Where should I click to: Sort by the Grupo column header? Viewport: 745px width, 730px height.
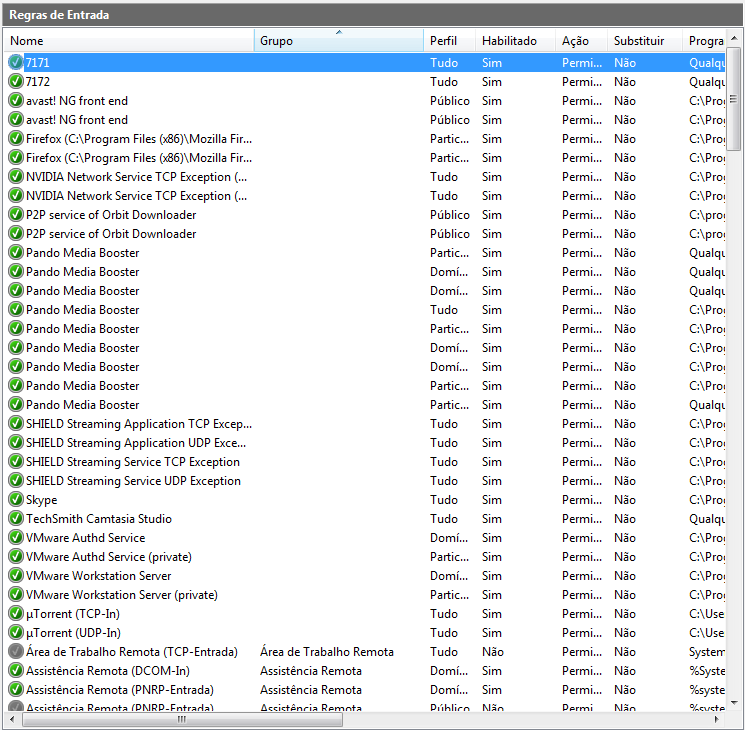(x=339, y=41)
